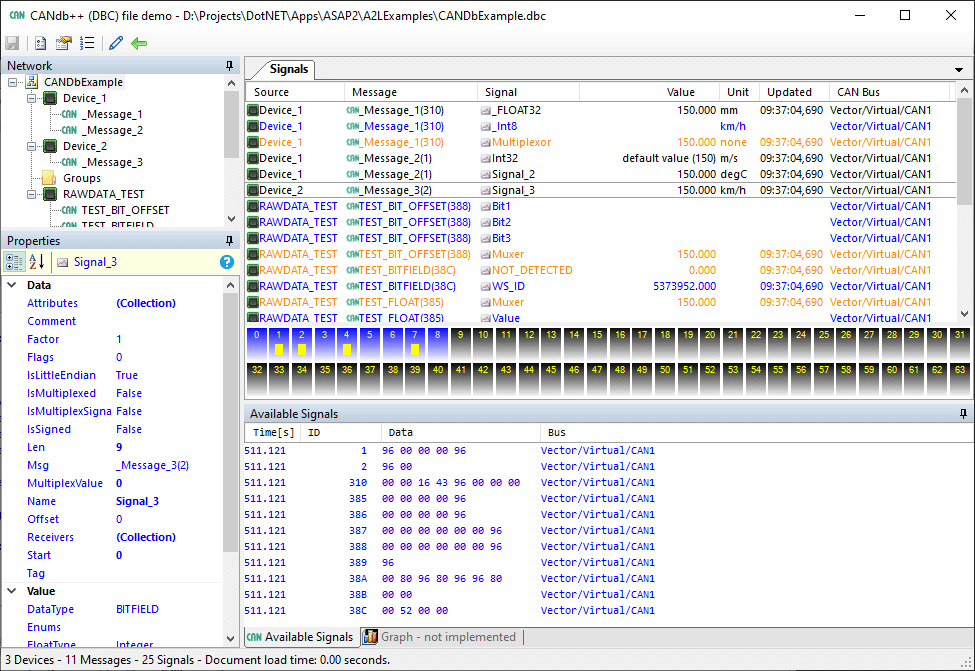The width and height of the screenshot is (975, 671).
Task: Sort properties alphabetically with A-Z button
Action: (37, 262)
